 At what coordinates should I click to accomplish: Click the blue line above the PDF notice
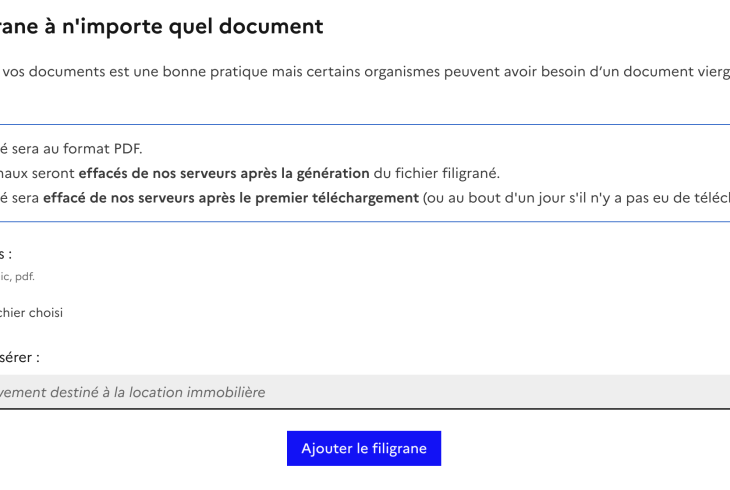tap(365, 125)
